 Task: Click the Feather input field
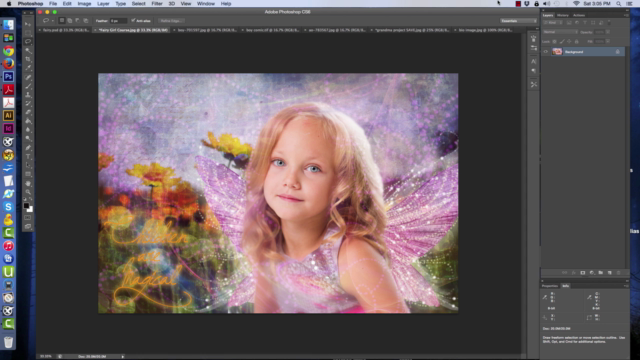pyautogui.click(x=118, y=20)
